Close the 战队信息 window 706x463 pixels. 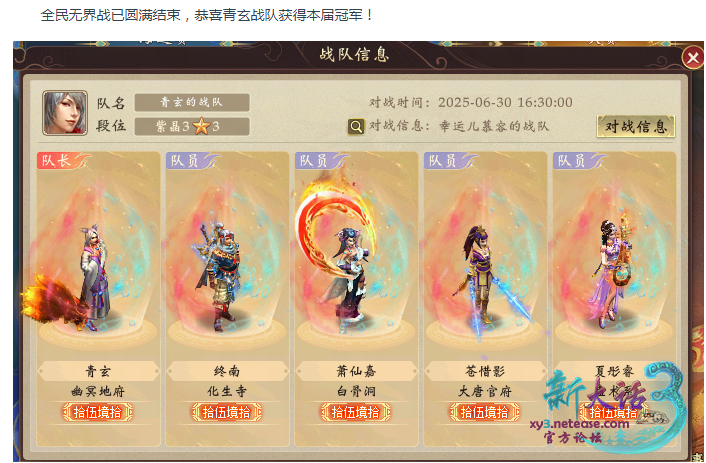[692, 58]
